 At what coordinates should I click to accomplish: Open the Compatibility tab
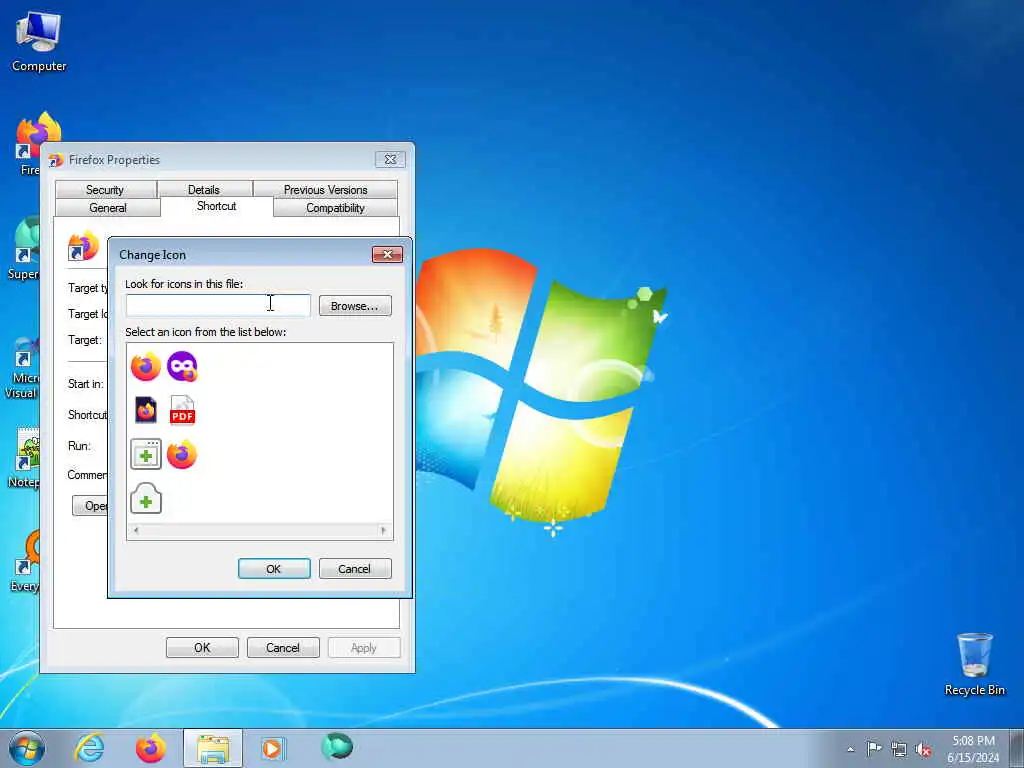click(335, 208)
